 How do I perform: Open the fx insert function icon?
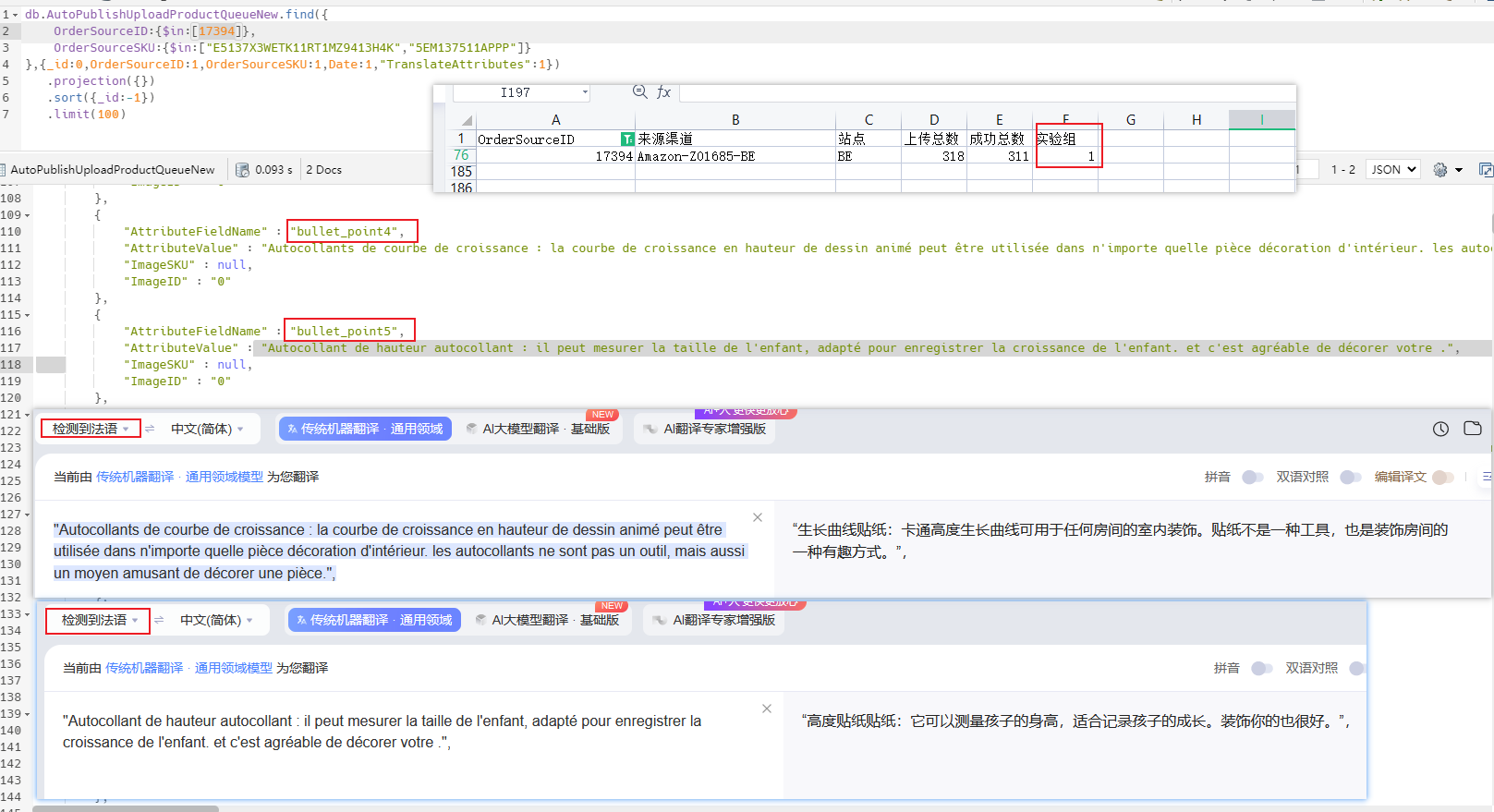(663, 92)
